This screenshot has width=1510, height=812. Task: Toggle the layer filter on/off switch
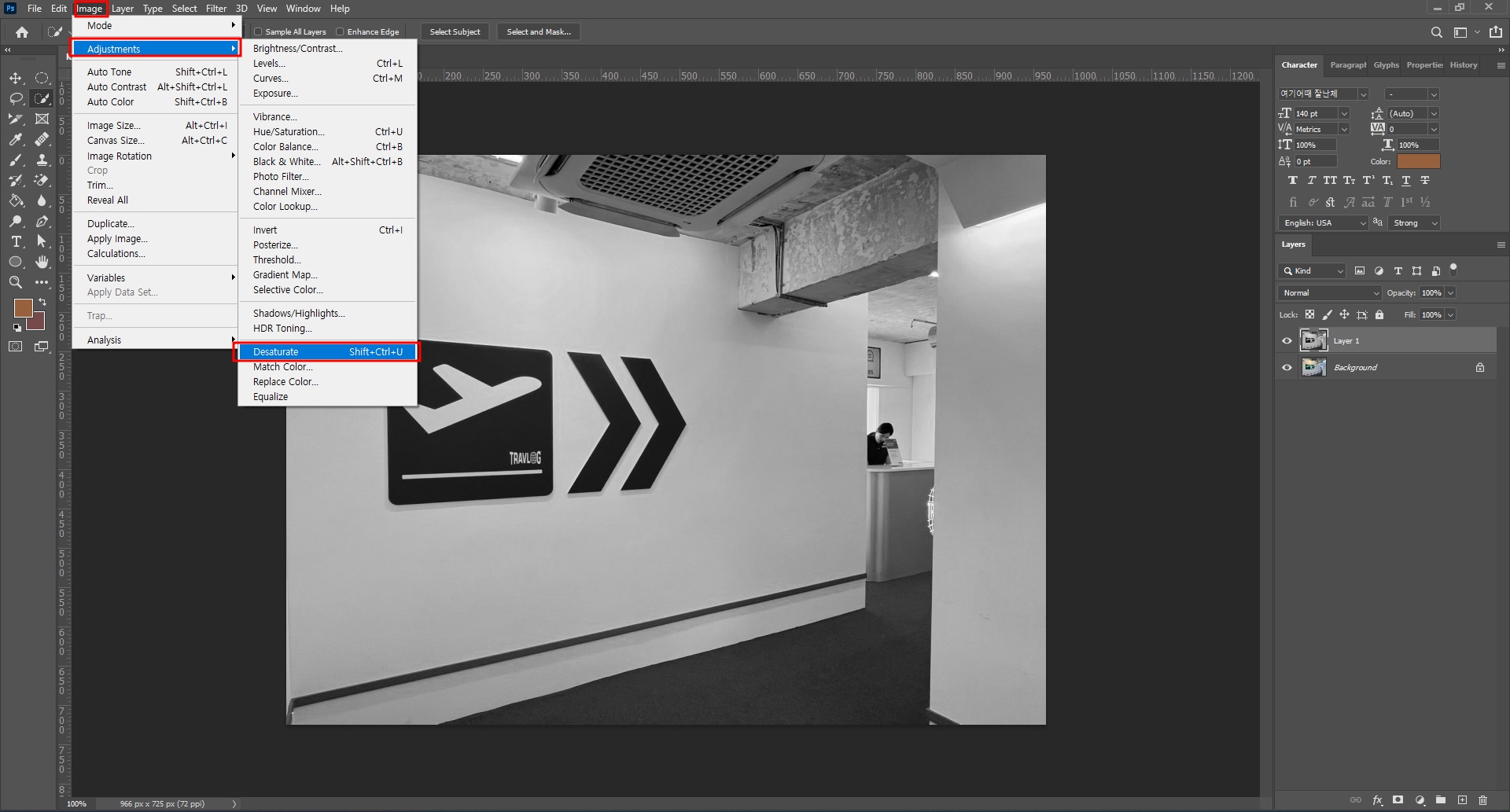tap(1453, 270)
